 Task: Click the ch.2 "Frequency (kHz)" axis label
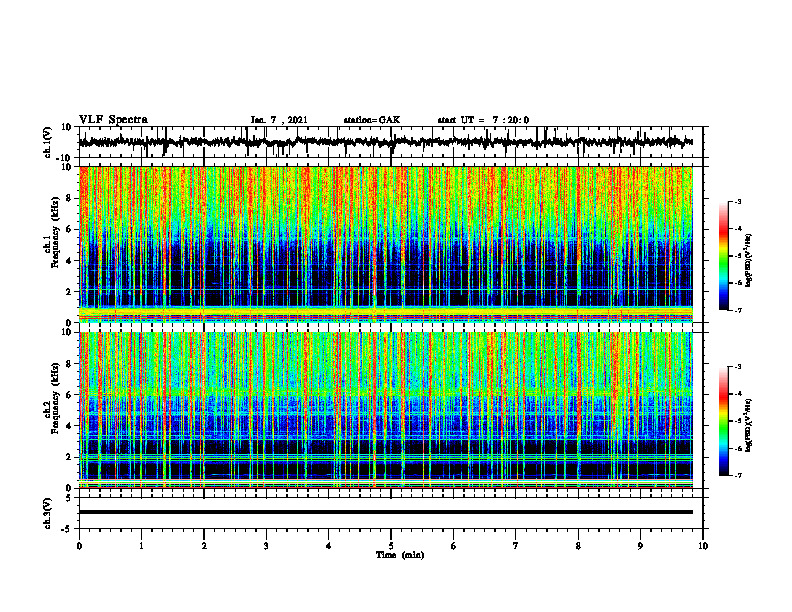(x=55, y=398)
